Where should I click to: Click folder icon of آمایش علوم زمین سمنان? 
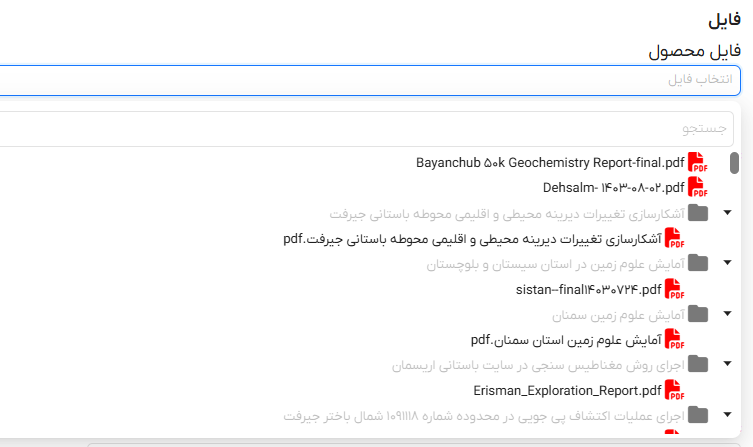[698, 314]
